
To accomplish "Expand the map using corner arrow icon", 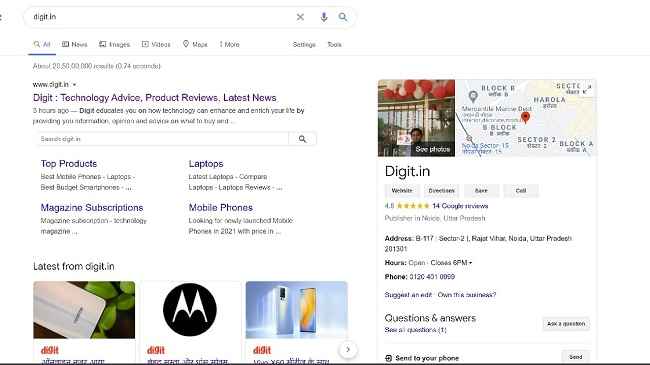I will (x=588, y=87).
